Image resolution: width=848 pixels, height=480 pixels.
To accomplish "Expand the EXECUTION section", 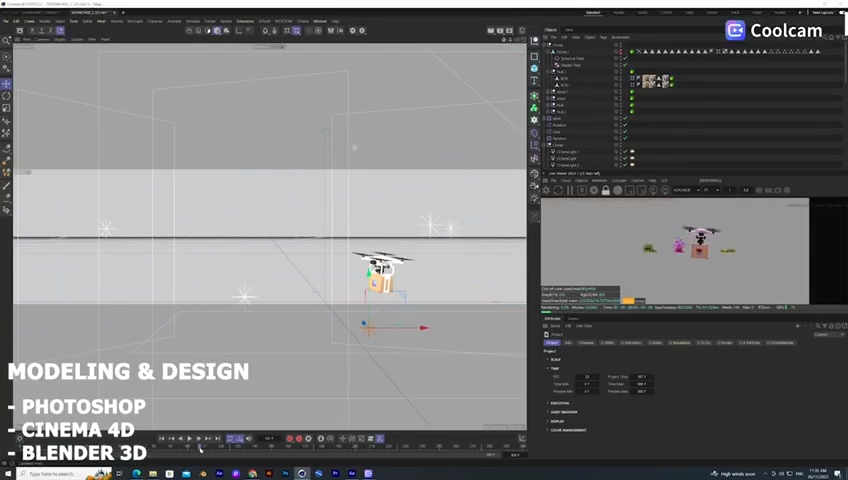I will pos(547,403).
